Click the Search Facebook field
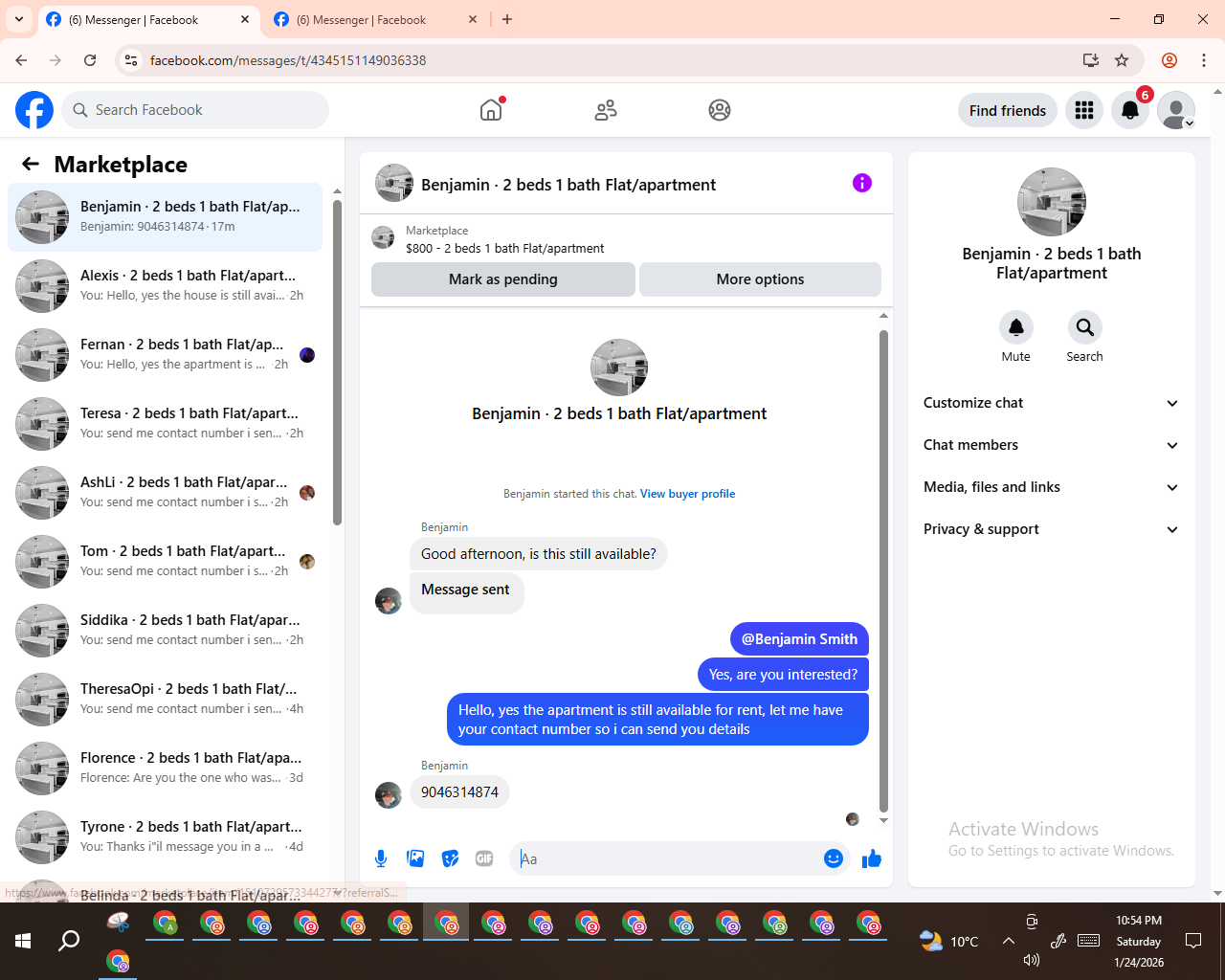The height and width of the screenshot is (980, 1225). (195, 110)
